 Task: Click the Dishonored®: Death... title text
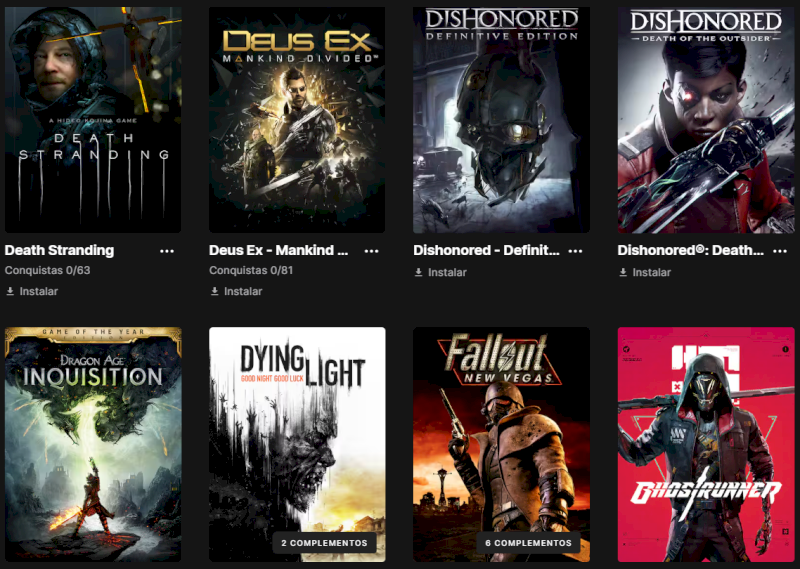(x=690, y=251)
